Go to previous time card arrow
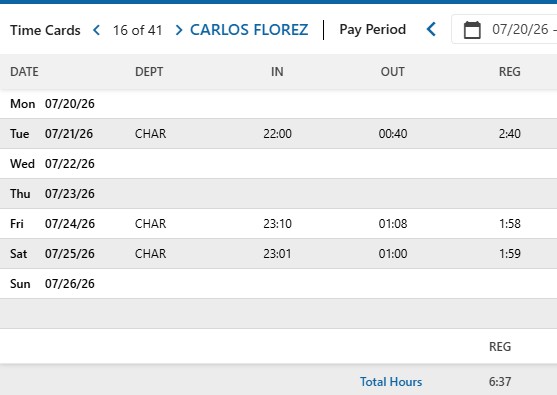Viewport: 557px width, 395px height. tap(96, 30)
